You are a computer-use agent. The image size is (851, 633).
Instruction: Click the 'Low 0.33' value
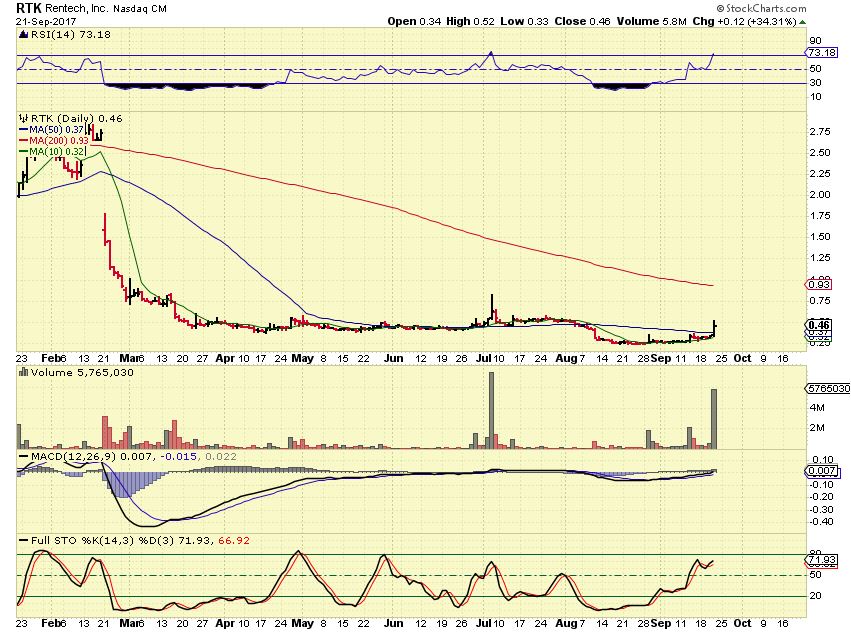(524, 21)
